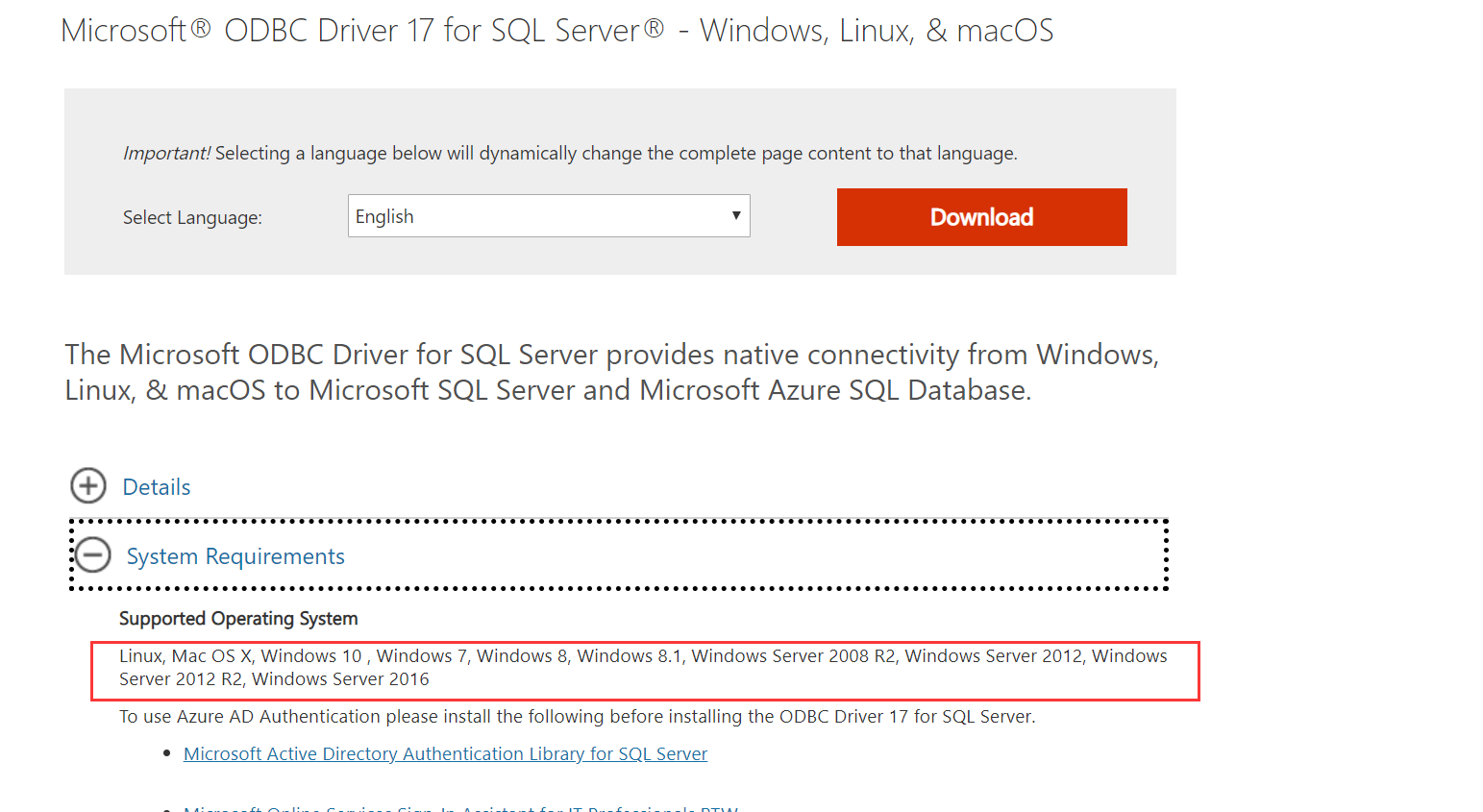
Task: Click the red Download button
Action: tap(981, 216)
